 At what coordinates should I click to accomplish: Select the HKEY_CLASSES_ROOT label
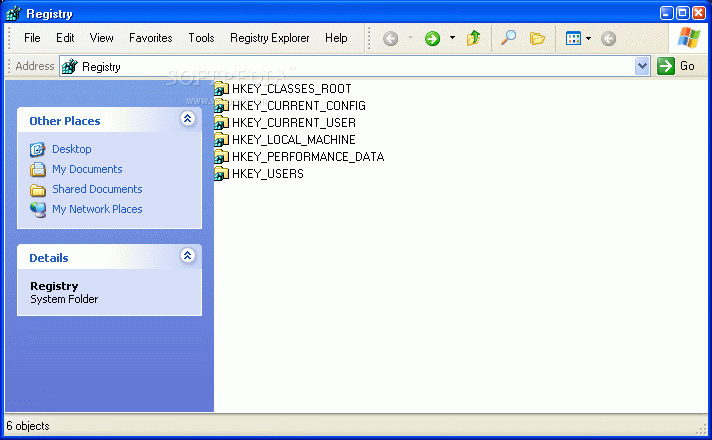coord(292,89)
